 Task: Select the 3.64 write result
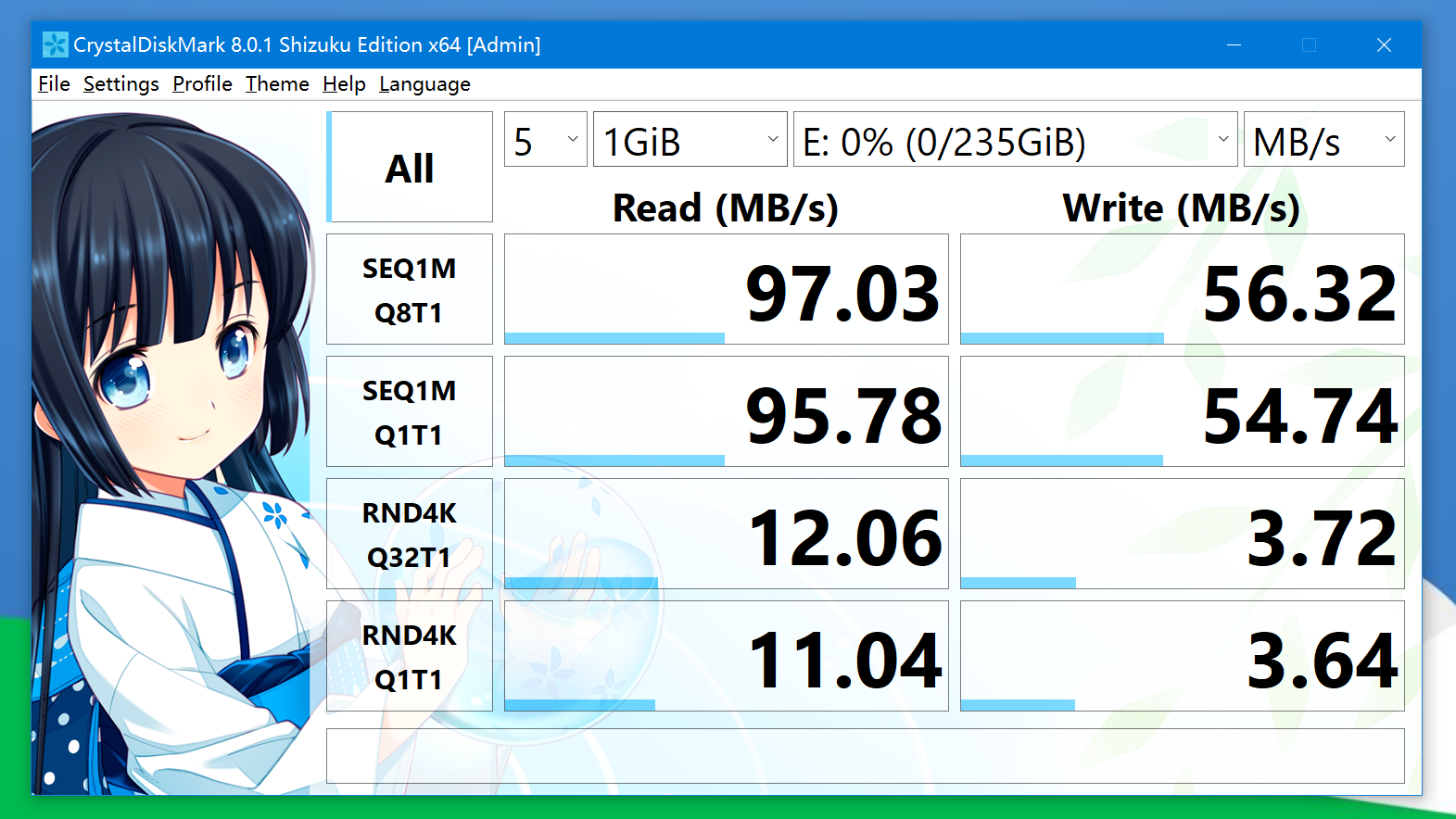1183,656
